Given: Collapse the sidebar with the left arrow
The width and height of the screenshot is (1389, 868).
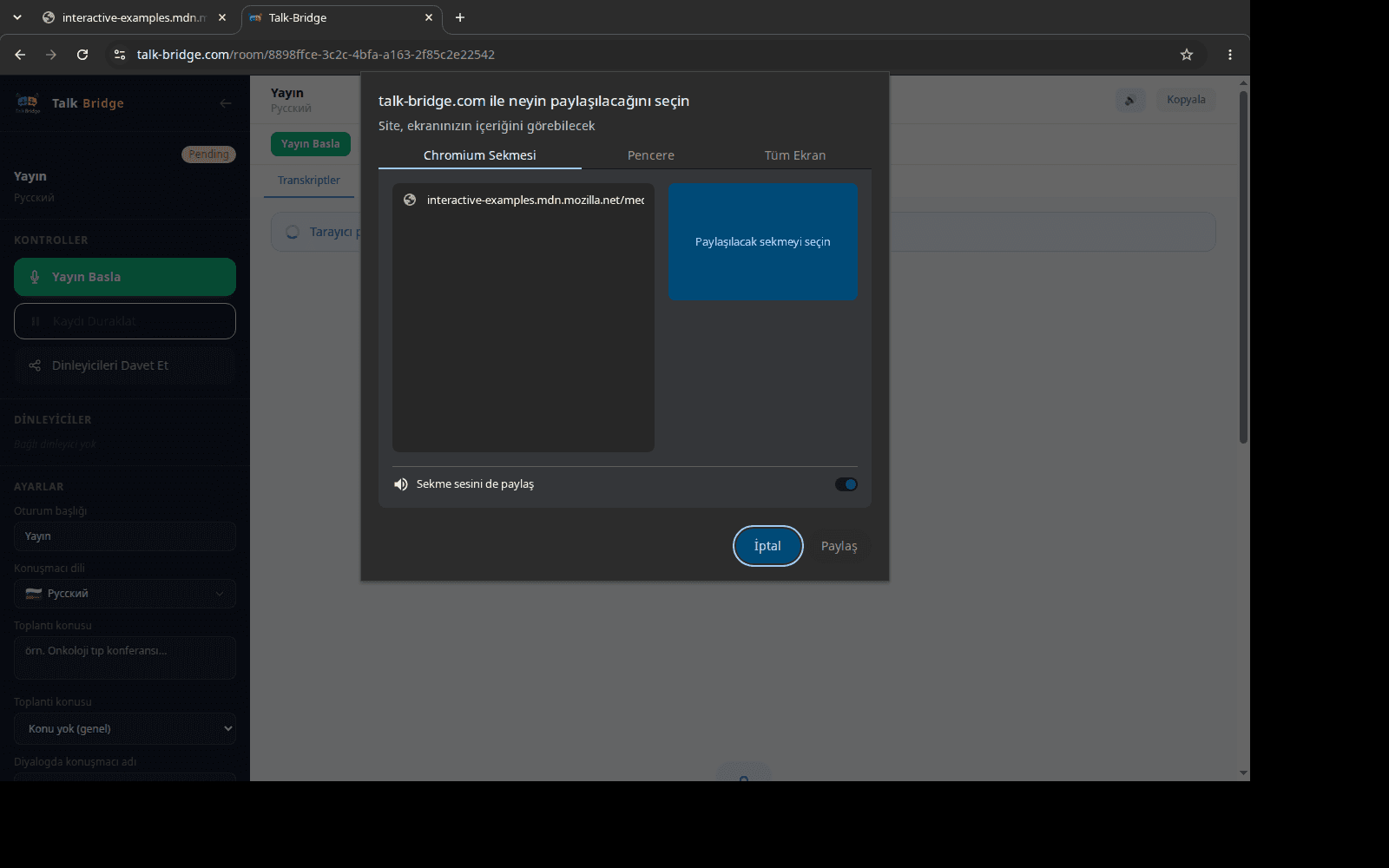Looking at the screenshot, I should [226, 103].
